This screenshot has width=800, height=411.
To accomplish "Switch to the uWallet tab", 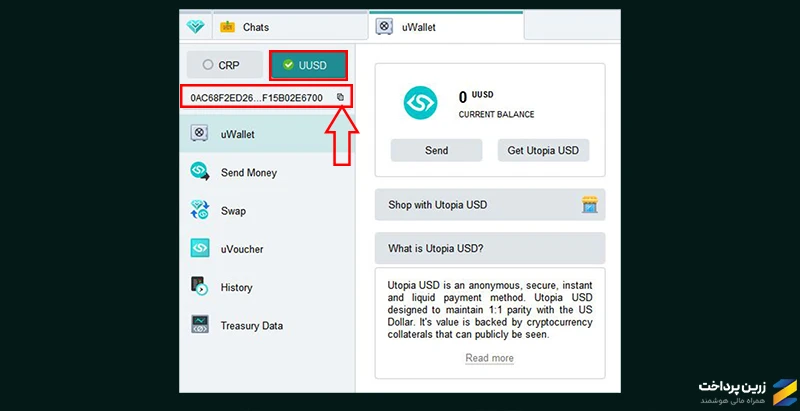I will pyautogui.click(x=446, y=27).
